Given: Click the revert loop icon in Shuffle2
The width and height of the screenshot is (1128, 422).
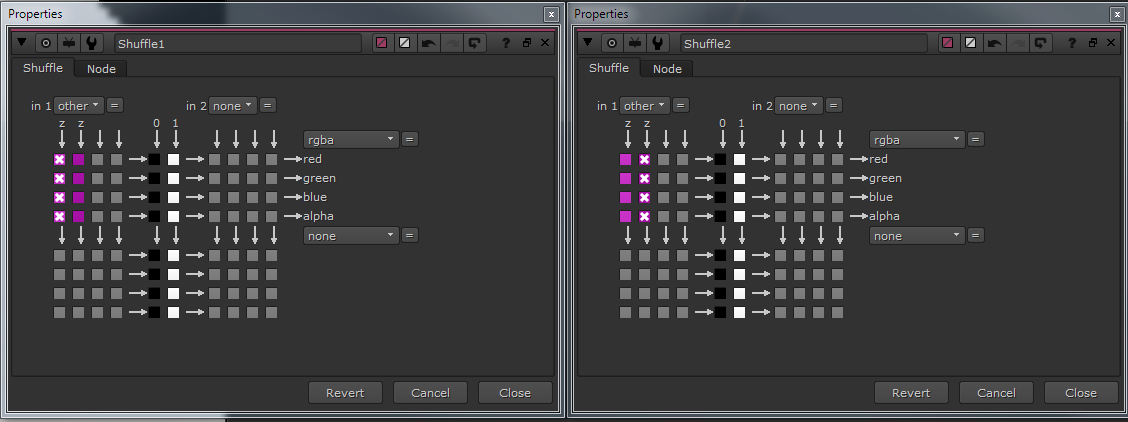Looking at the screenshot, I should [x=1040, y=43].
